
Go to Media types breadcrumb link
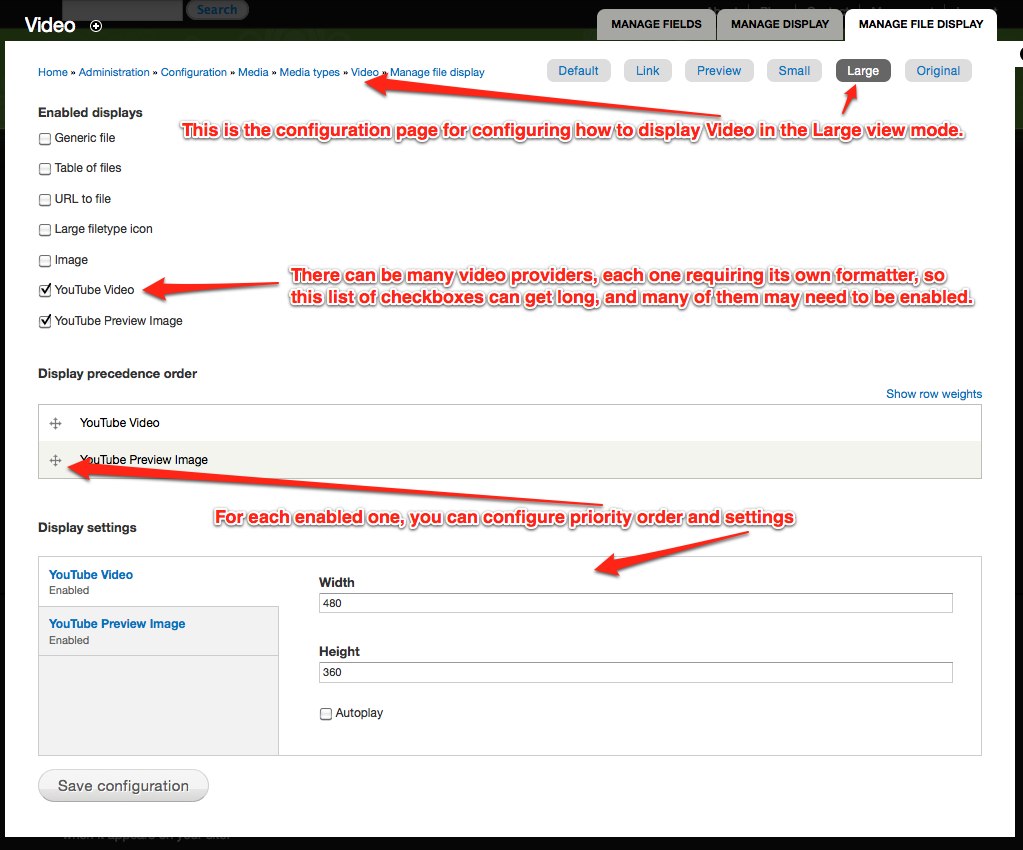point(309,72)
